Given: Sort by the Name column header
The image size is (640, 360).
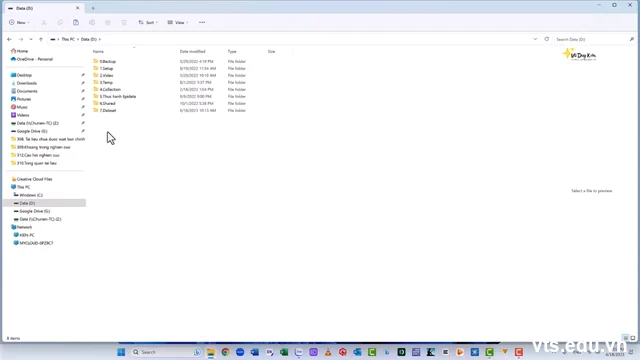Looking at the screenshot, I should click(98, 51).
